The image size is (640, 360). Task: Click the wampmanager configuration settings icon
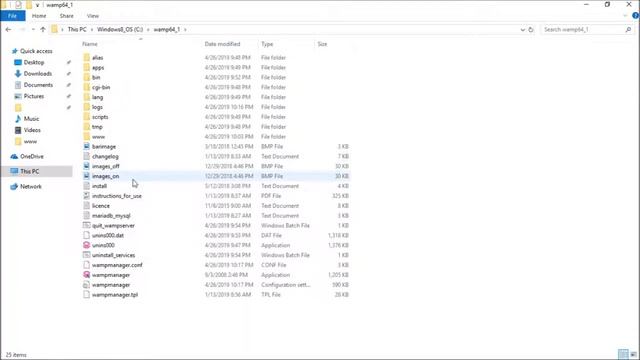(x=87, y=285)
